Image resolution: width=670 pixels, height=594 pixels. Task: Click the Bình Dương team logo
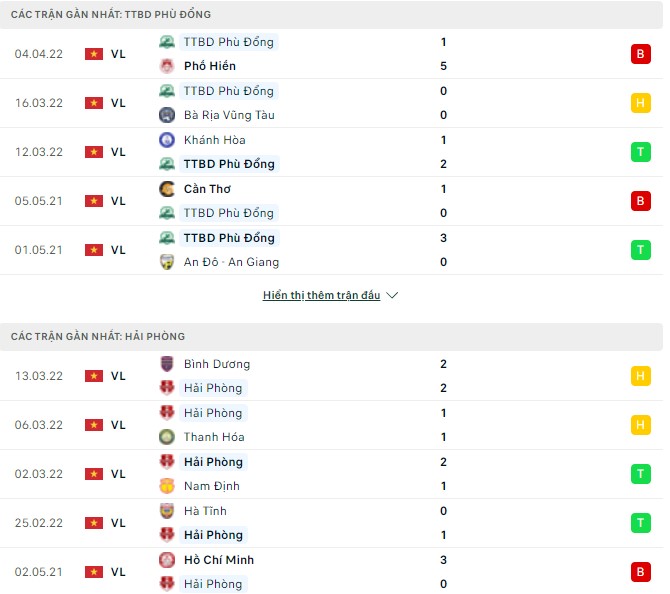167,364
